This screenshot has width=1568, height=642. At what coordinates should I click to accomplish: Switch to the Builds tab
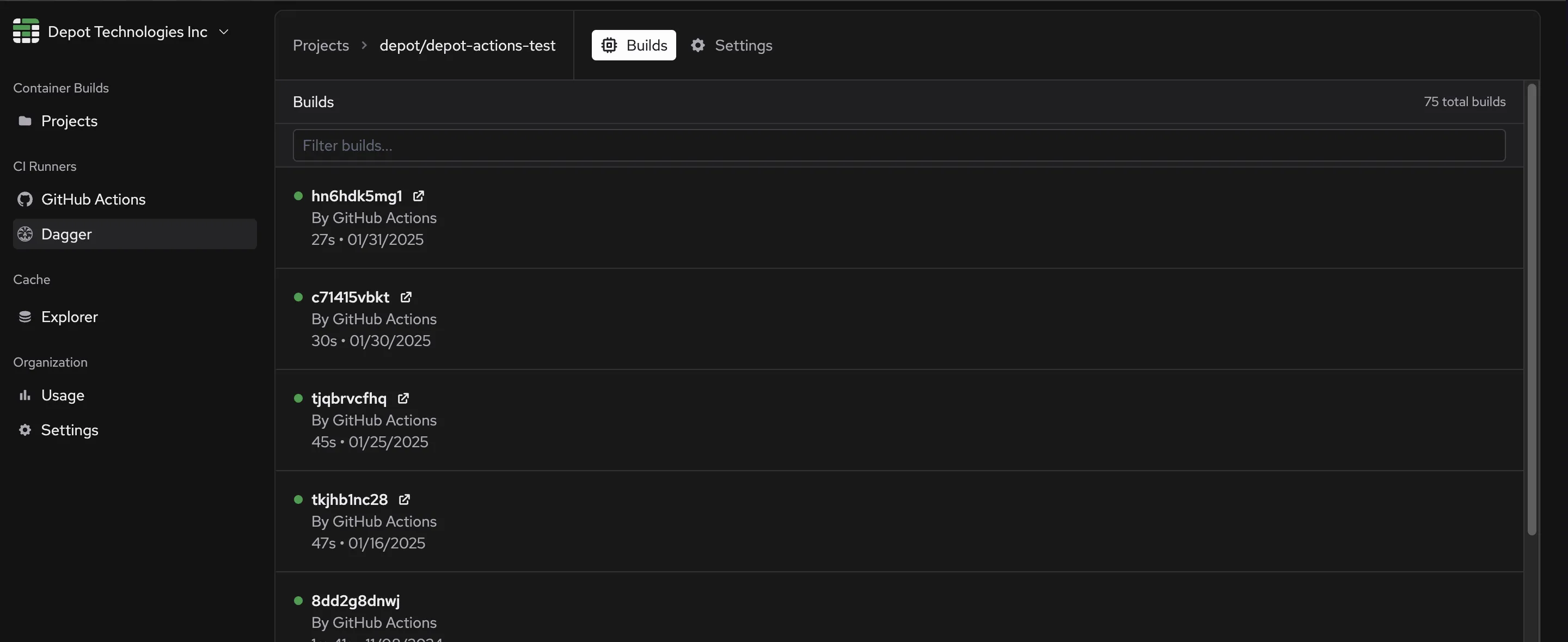[x=633, y=45]
